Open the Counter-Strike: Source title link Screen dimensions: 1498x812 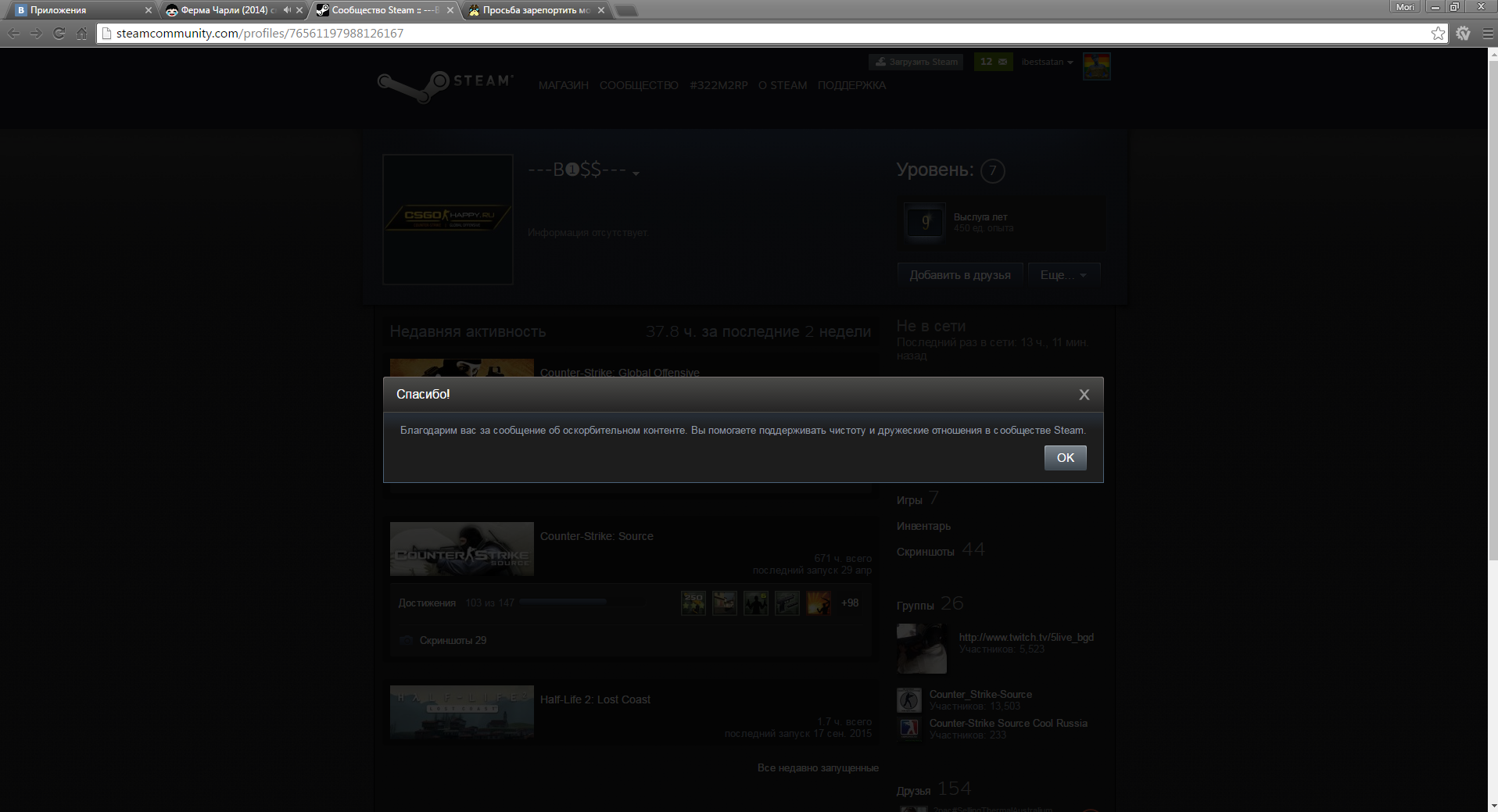click(x=597, y=536)
